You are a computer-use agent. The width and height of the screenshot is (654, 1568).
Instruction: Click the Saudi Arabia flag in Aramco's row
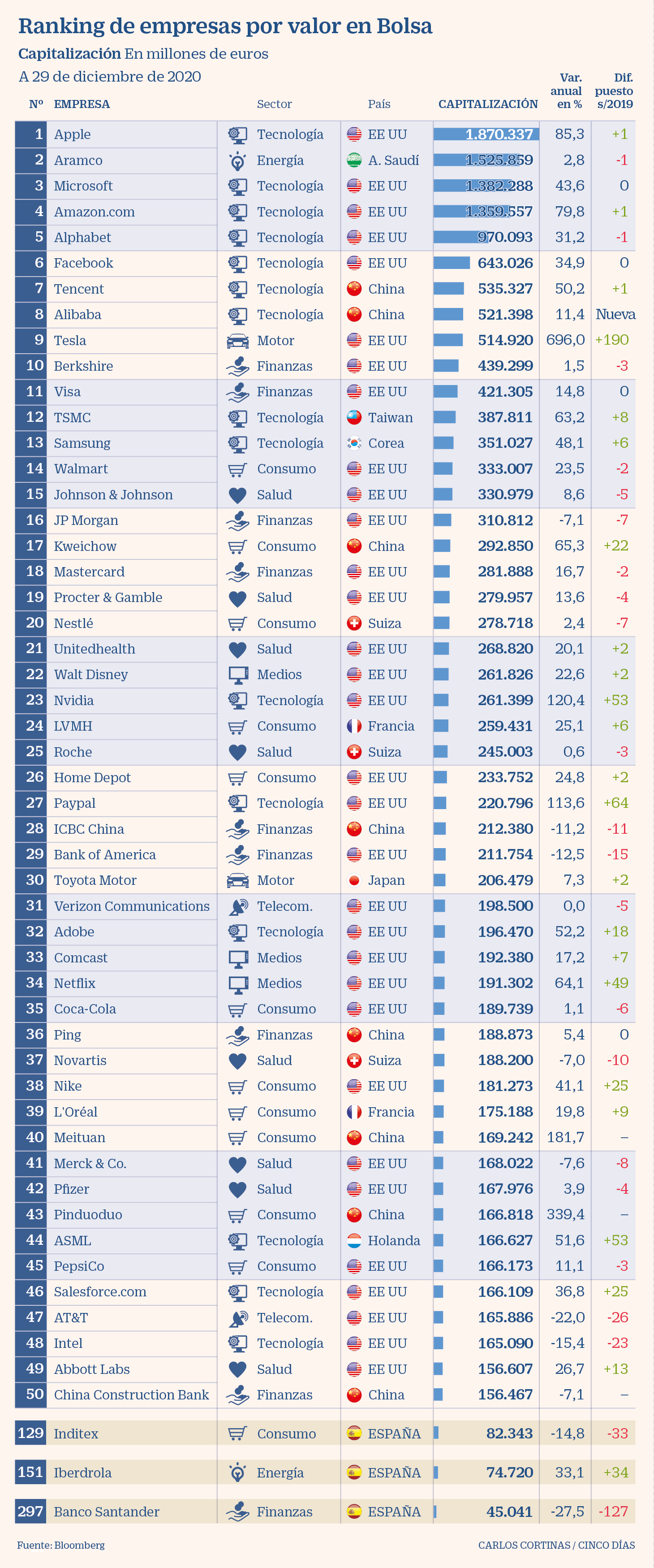point(354,160)
